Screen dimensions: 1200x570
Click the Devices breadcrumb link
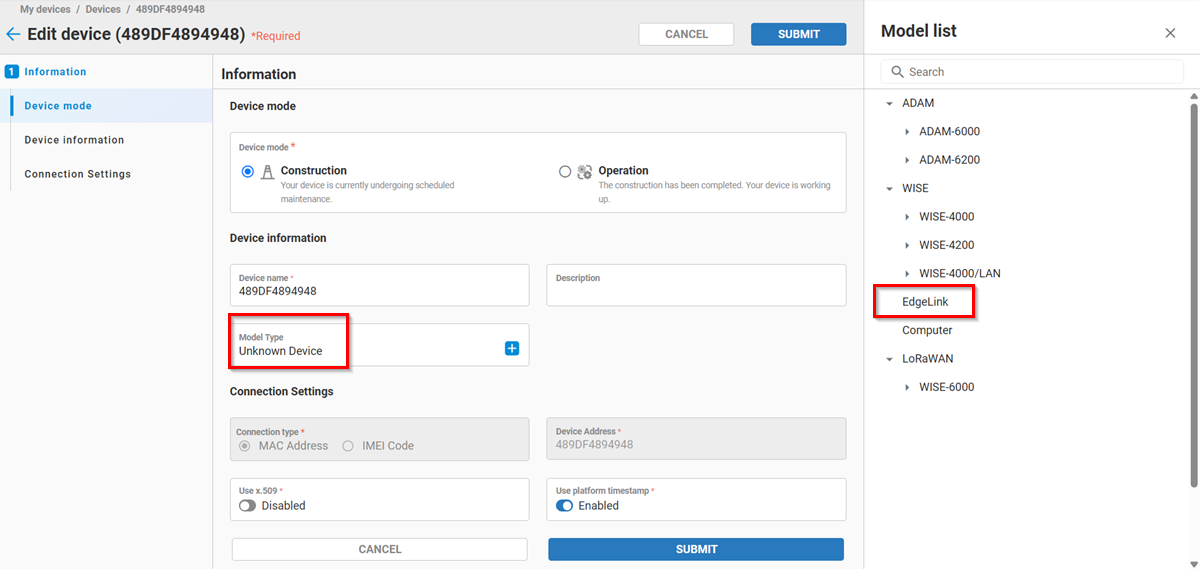tap(103, 9)
